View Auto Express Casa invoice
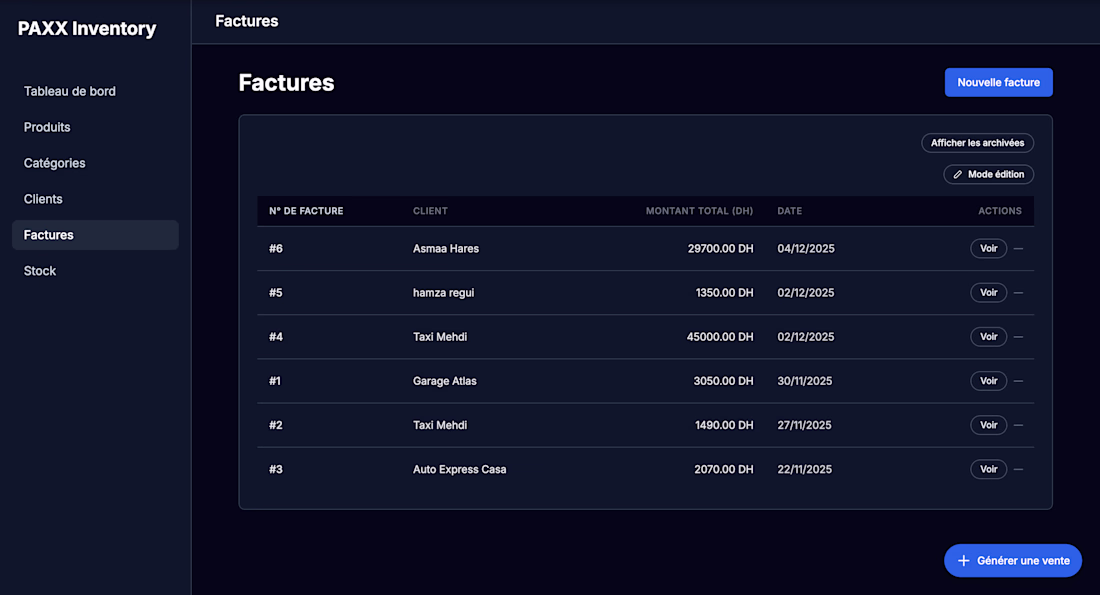 (988, 469)
